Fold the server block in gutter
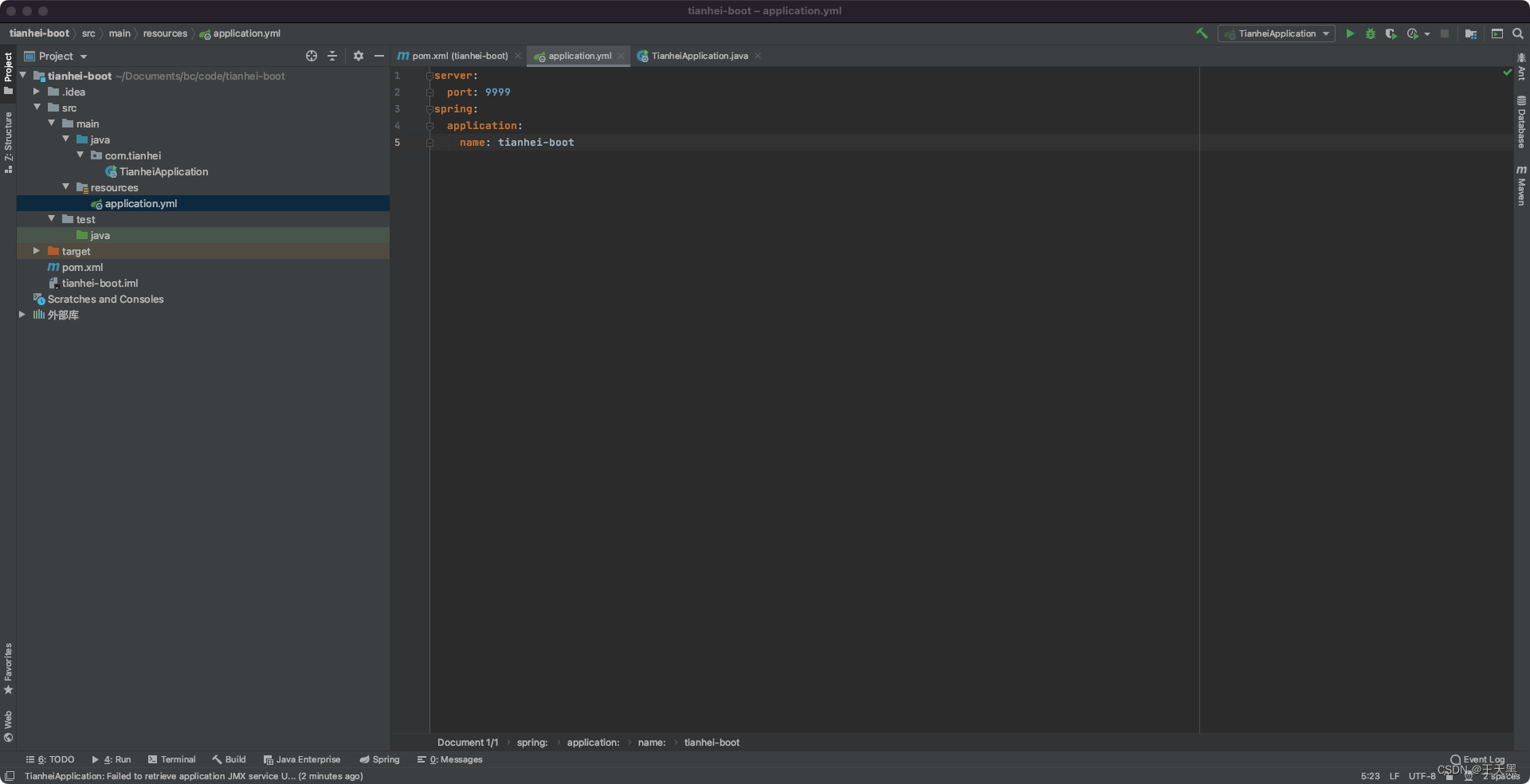Screen dimensions: 1530x784 click(x=430, y=76)
